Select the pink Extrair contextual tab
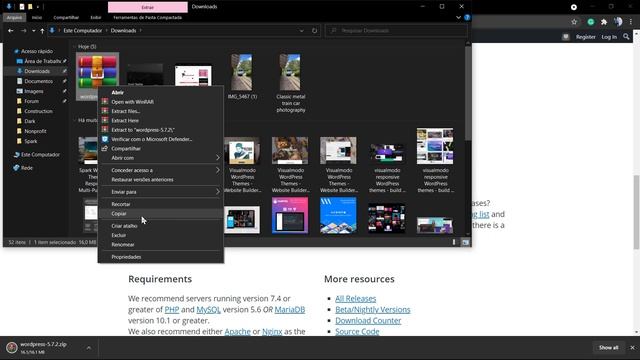640x360 pixels. [147, 7]
